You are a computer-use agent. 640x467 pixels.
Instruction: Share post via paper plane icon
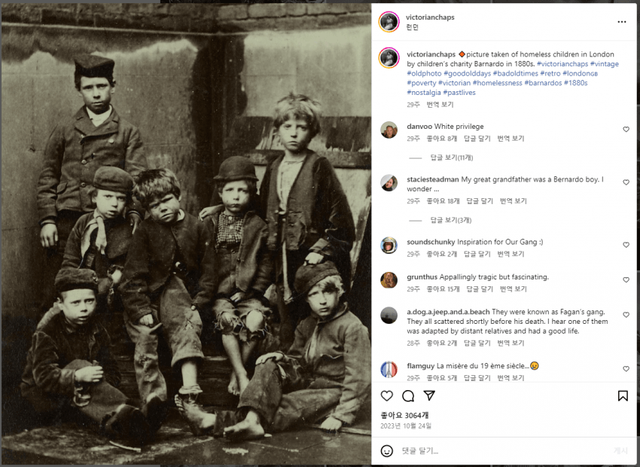click(429, 395)
